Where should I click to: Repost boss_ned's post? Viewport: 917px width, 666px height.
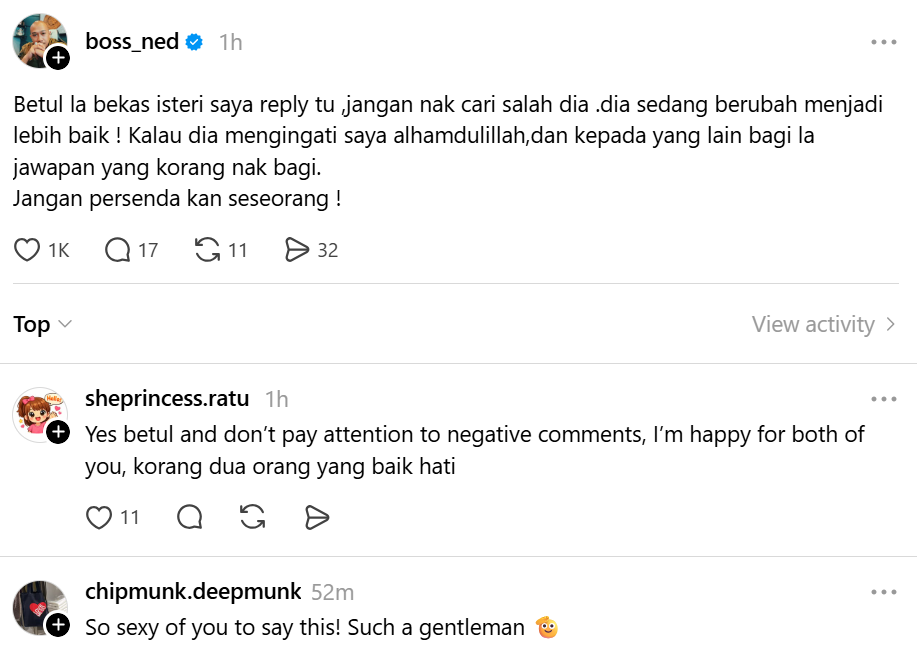point(207,250)
